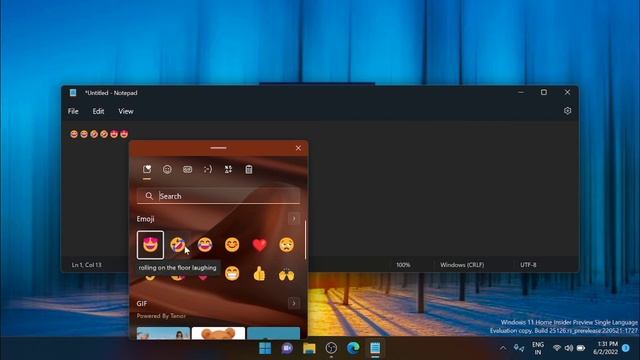Insert the red heart emoji

point(260,245)
